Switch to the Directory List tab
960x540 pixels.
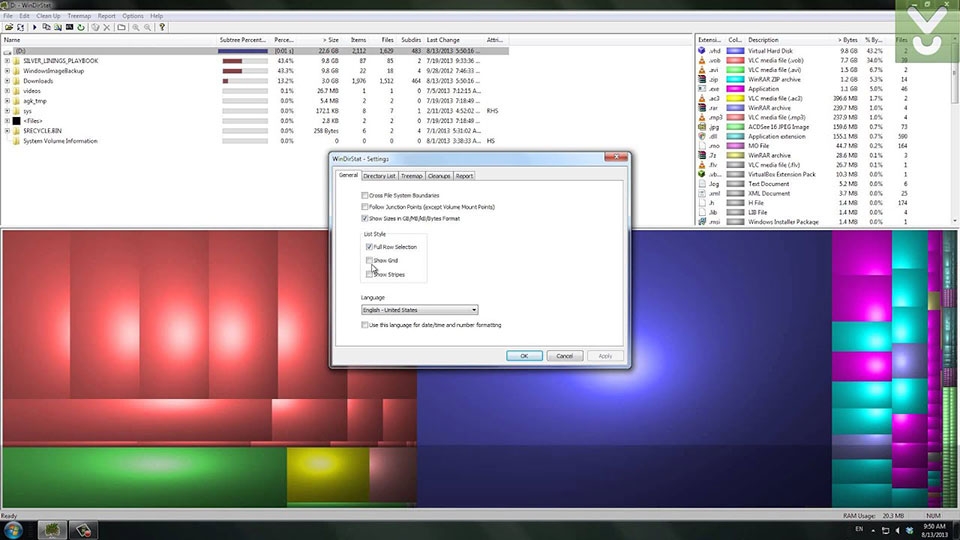point(379,176)
